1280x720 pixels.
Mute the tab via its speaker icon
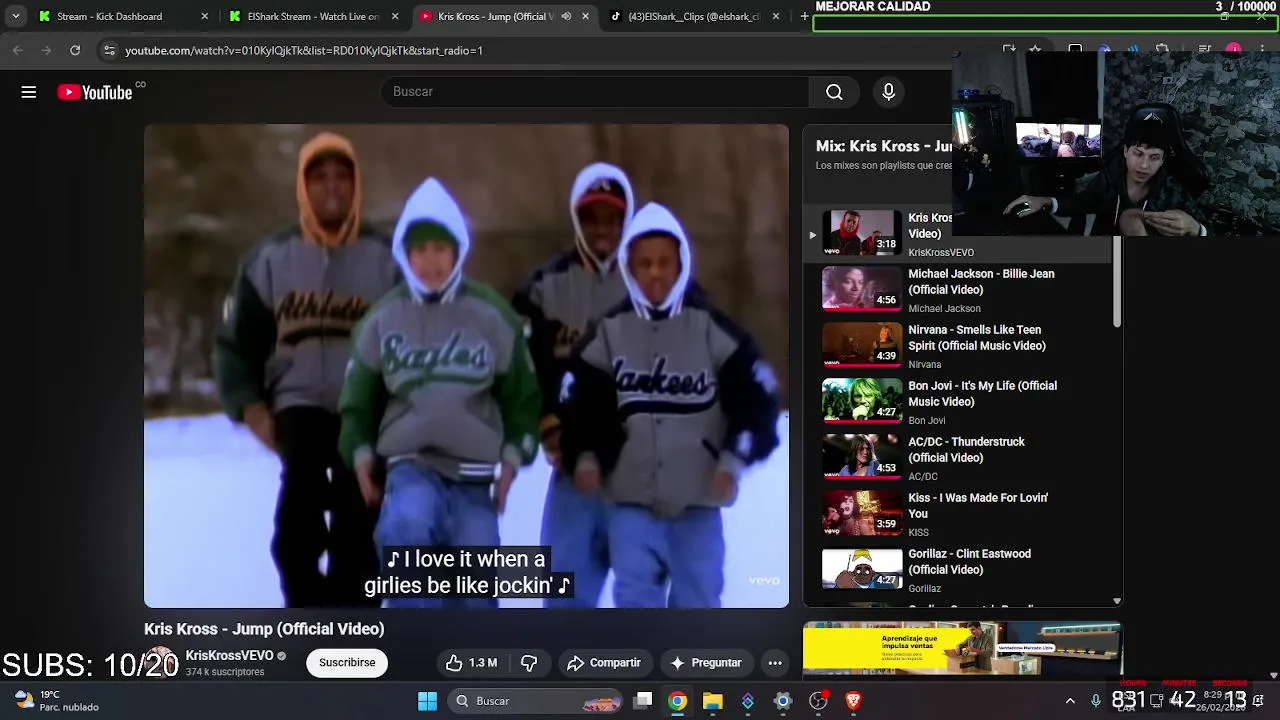566,16
